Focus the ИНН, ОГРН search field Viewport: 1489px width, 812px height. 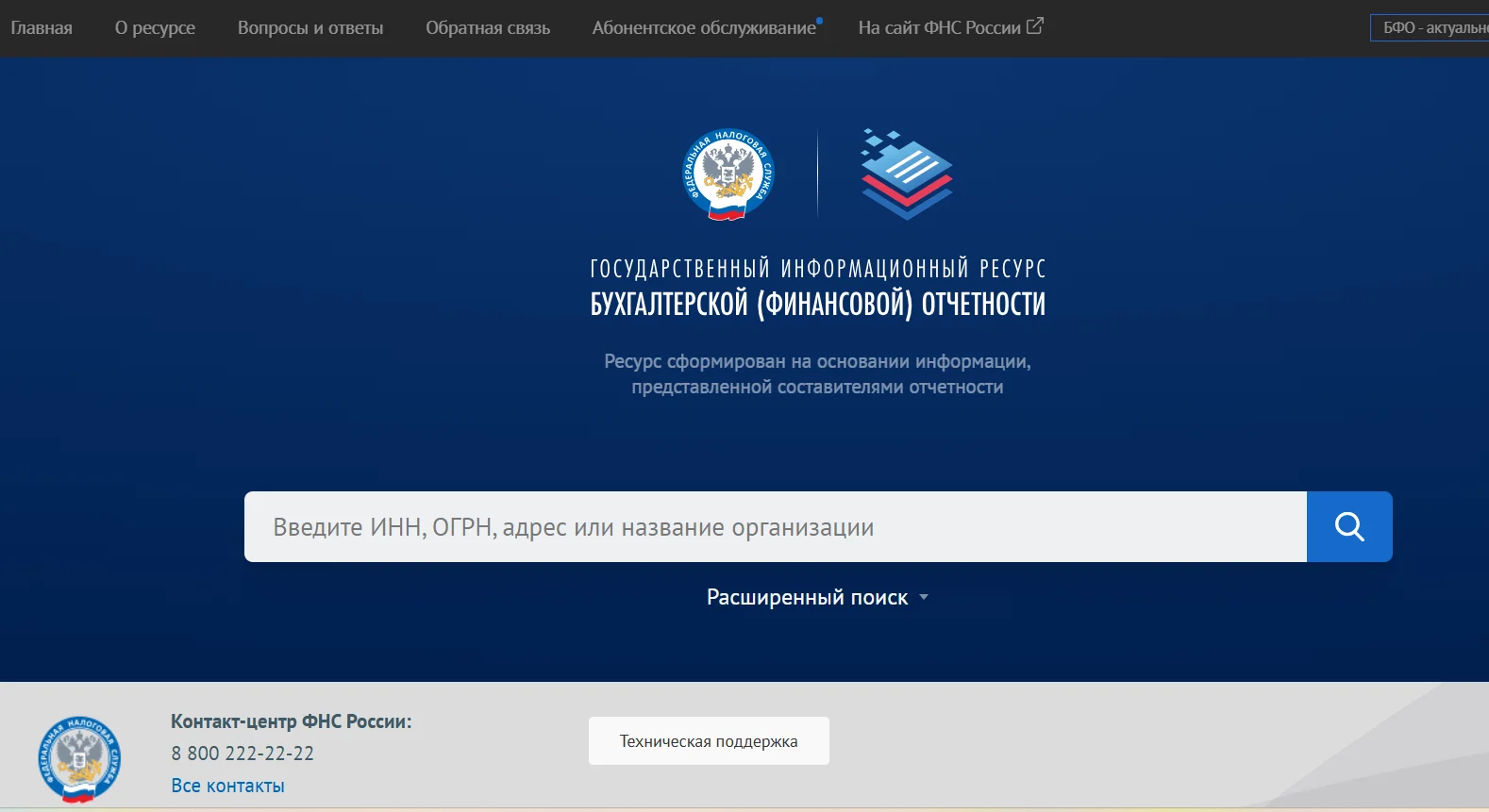(x=776, y=526)
